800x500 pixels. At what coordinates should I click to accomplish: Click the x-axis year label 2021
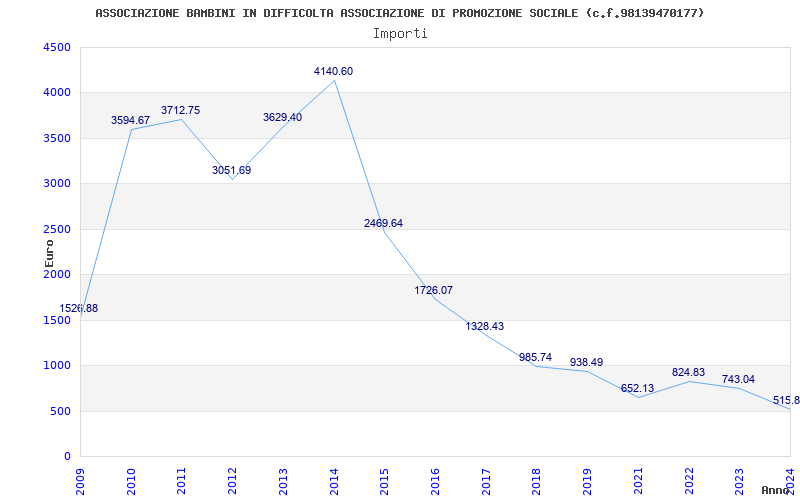click(x=638, y=482)
